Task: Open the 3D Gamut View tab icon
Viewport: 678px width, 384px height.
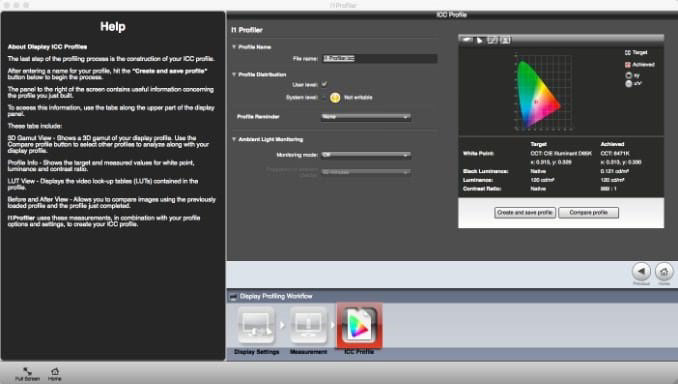Action: point(467,40)
